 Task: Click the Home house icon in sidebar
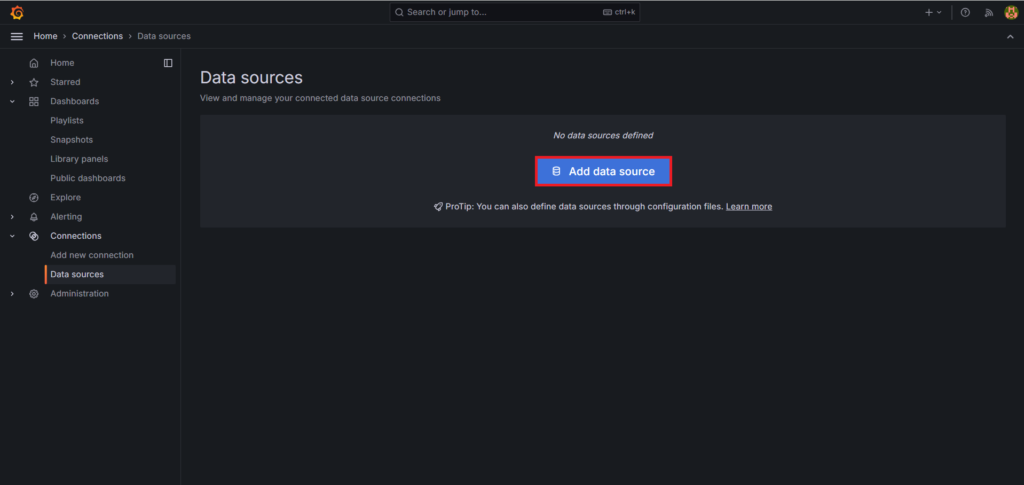pos(34,63)
